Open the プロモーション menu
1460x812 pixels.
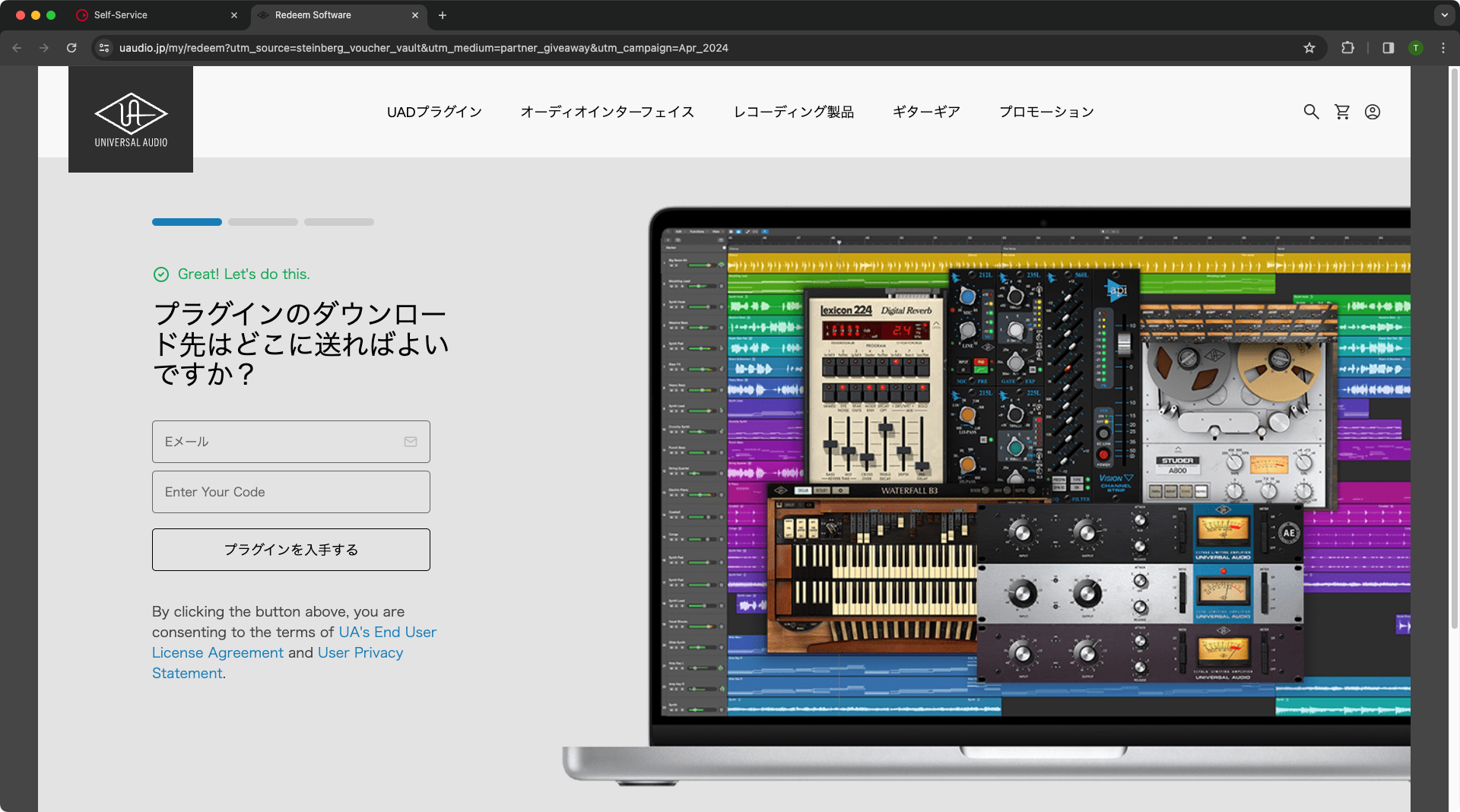coord(1046,112)
